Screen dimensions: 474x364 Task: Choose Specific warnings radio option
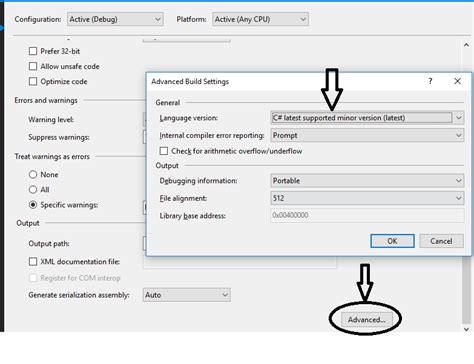33,205
